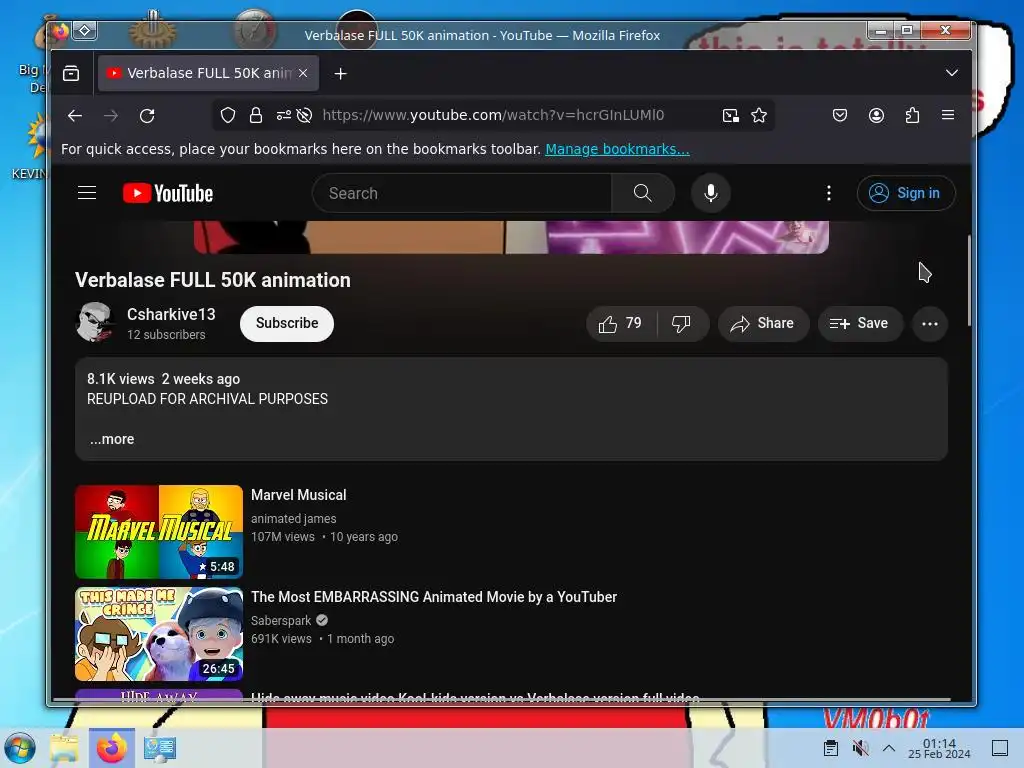1024x768 pixels.
Task: Open the tracking protection shield icon
Action: (227, 116)
